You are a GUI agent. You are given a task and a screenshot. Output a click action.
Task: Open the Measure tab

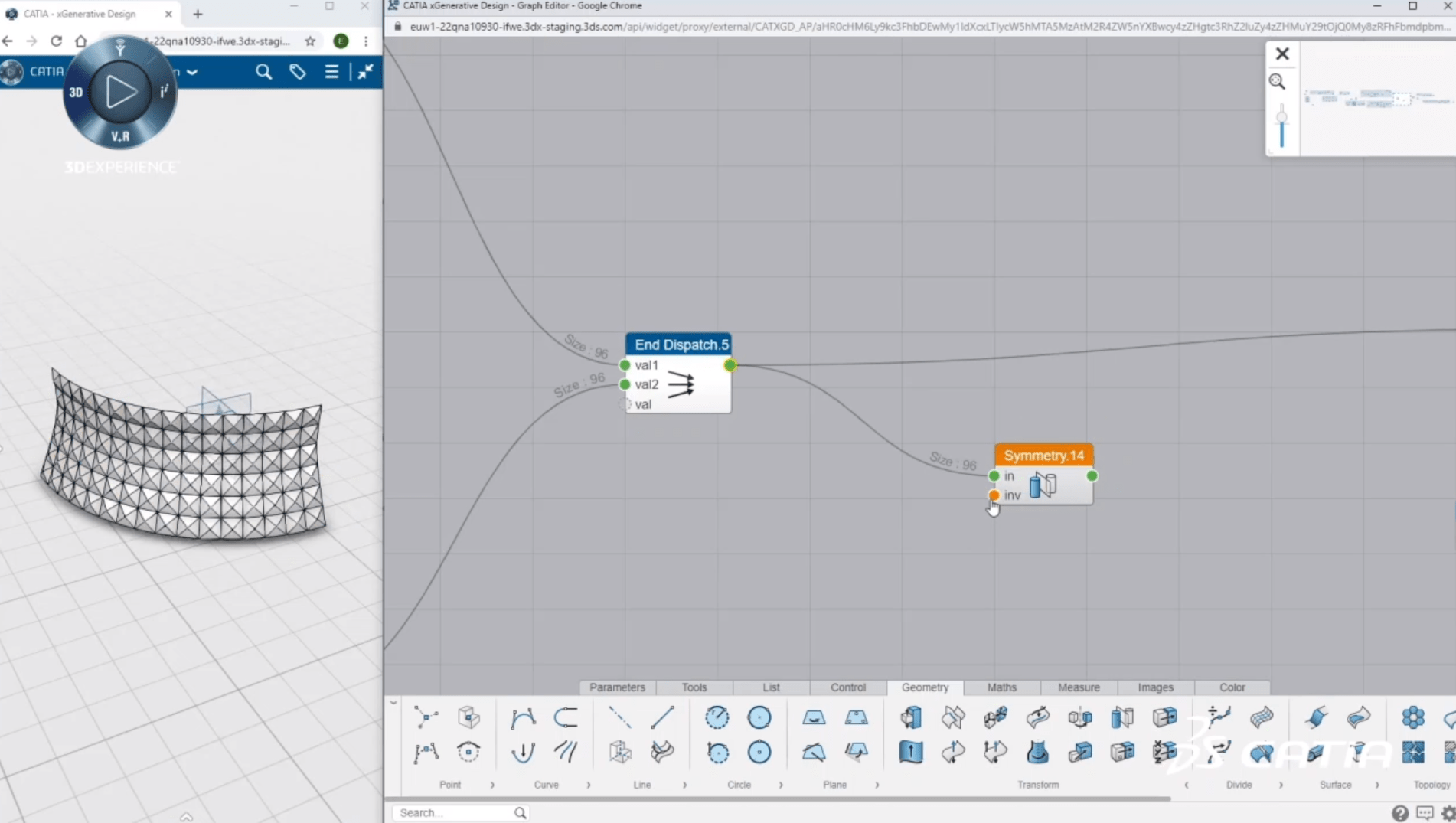coord(1079,687)
